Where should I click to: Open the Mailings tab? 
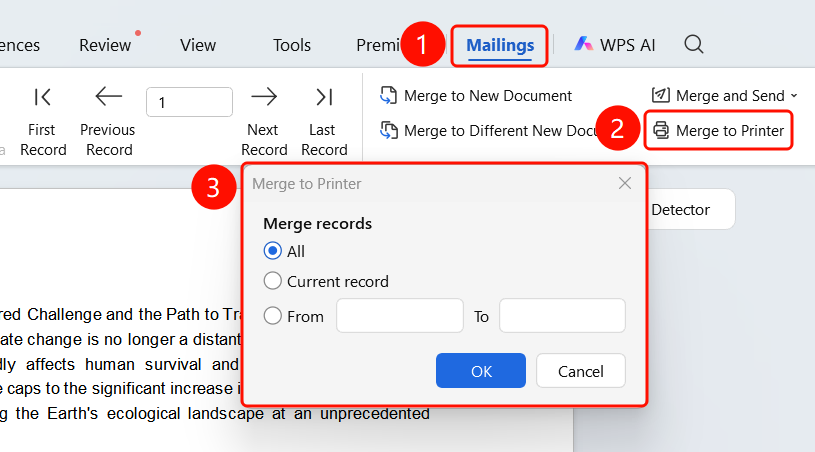[499, 46]
